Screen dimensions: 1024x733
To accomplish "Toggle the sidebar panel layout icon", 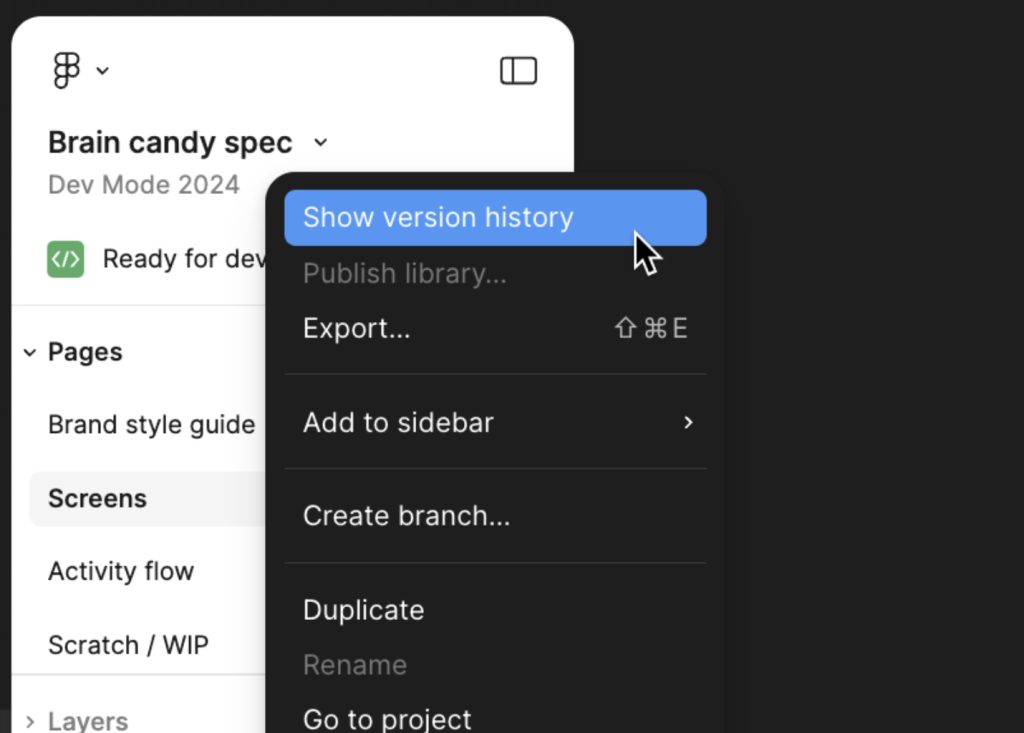I will [x=519, y=71].
